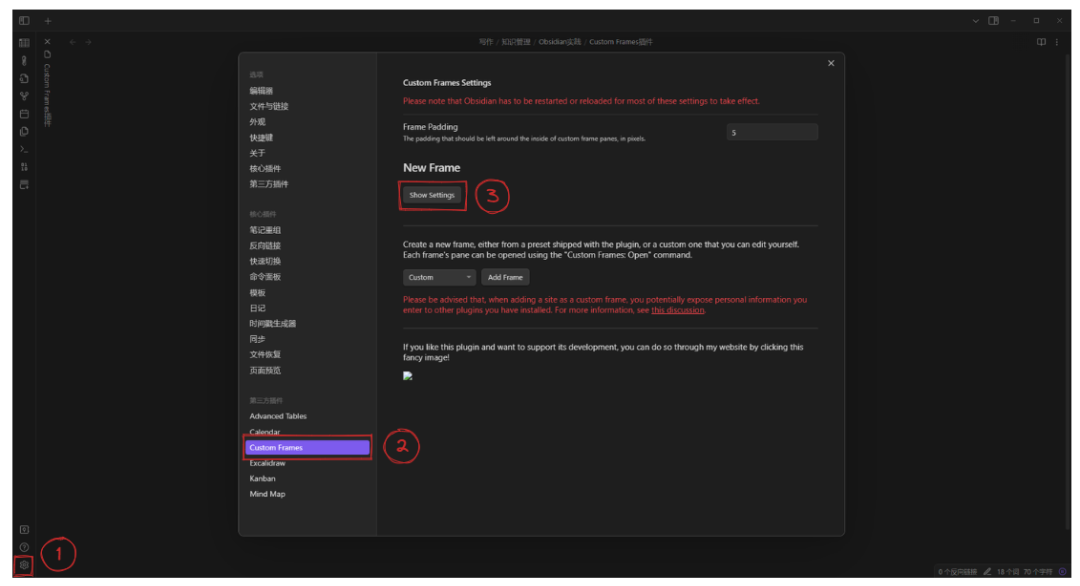Navigate back with left arrow
The height and width of the screenshot is (586, 1080).
(72, 42)
